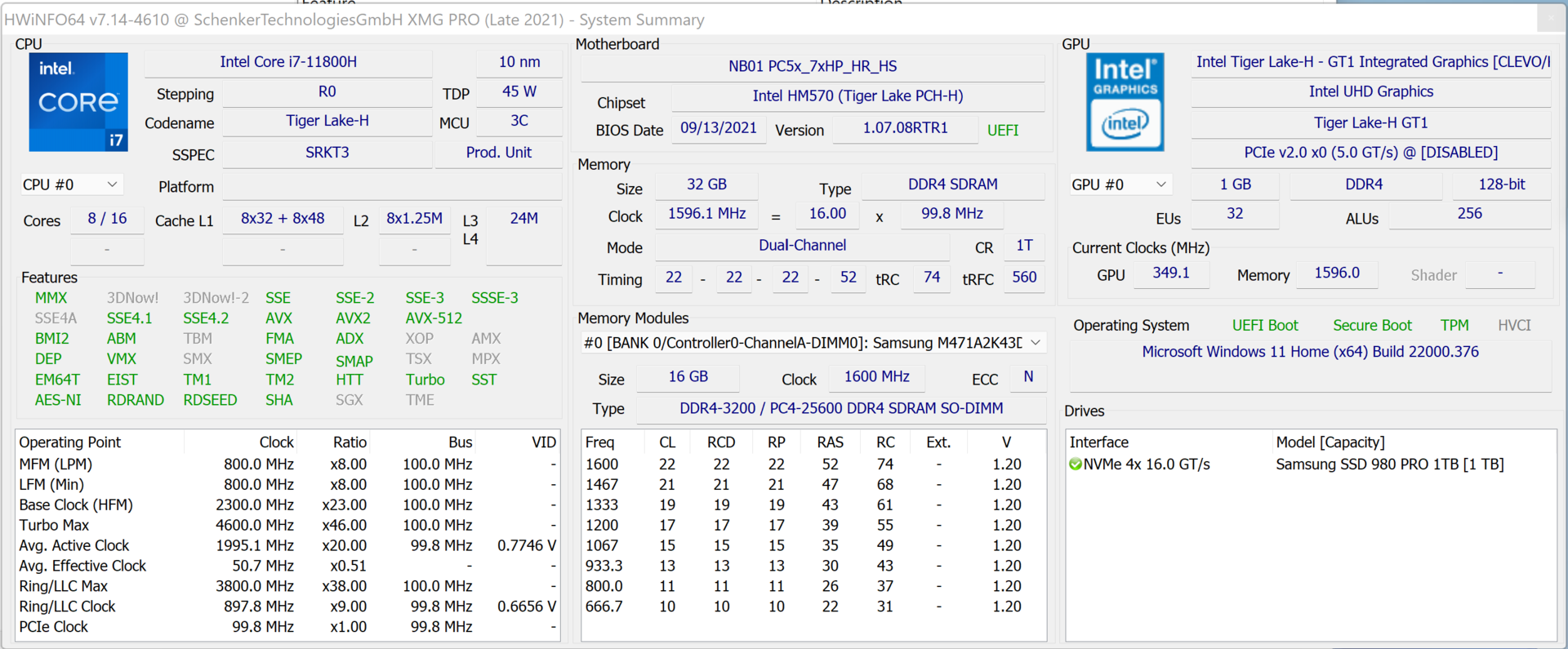1568x649 pixels.
Task: Click the Intel Graphics GPU logo
Action: click(x=1125, y=102)
